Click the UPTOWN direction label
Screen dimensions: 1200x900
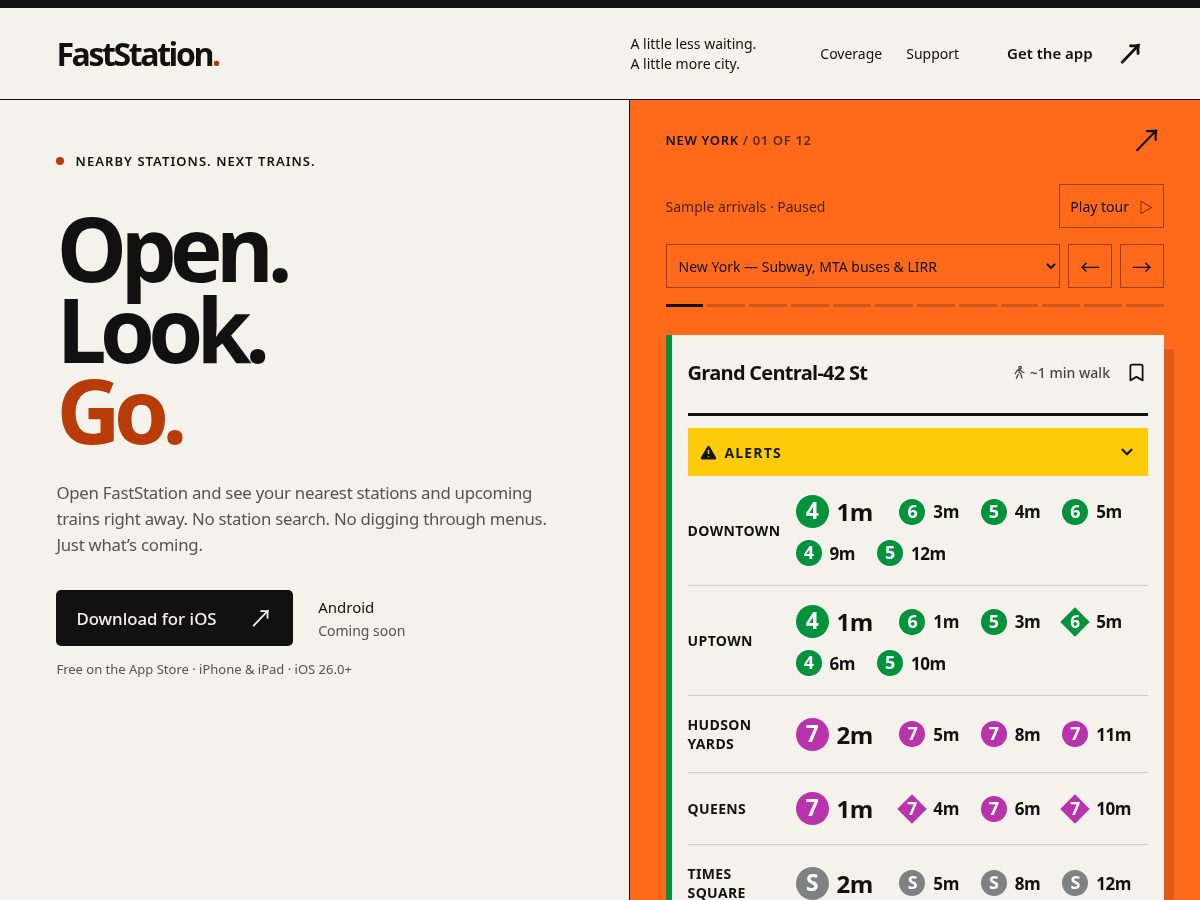tap(720, 641)
